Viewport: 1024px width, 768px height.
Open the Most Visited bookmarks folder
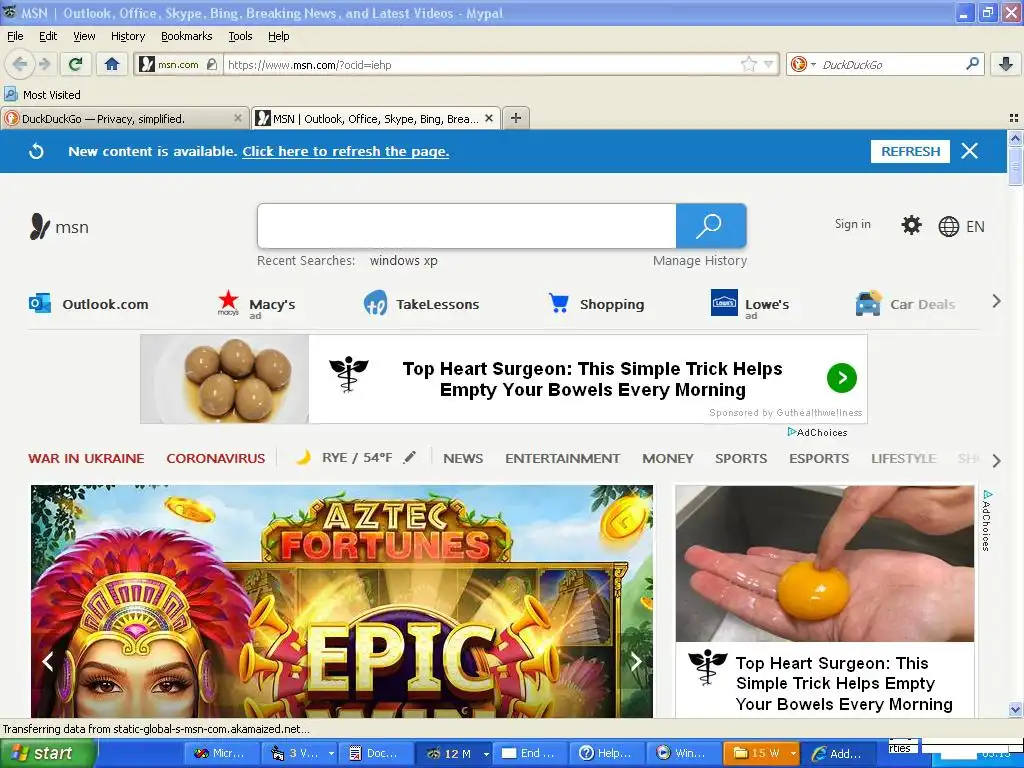pyautogui.click(x=42, y=95)
